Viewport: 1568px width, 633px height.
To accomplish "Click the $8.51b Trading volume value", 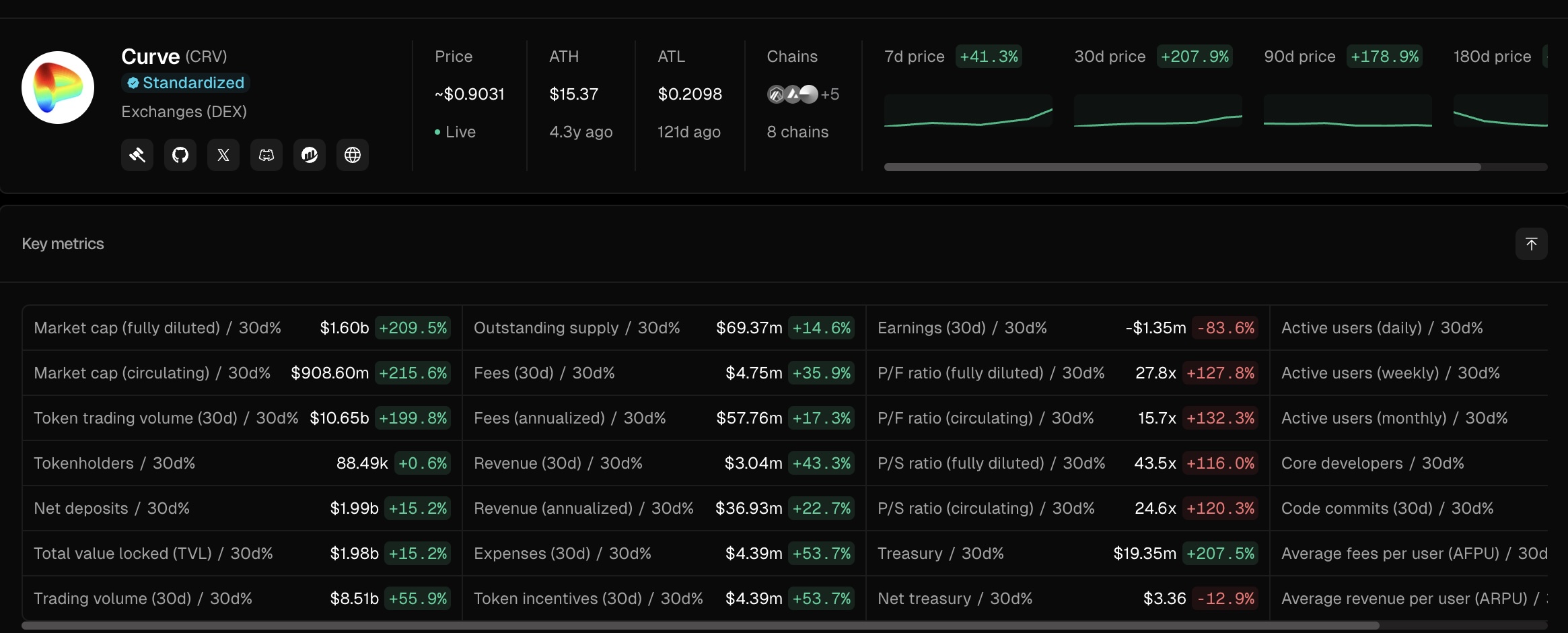I will 355,599.
